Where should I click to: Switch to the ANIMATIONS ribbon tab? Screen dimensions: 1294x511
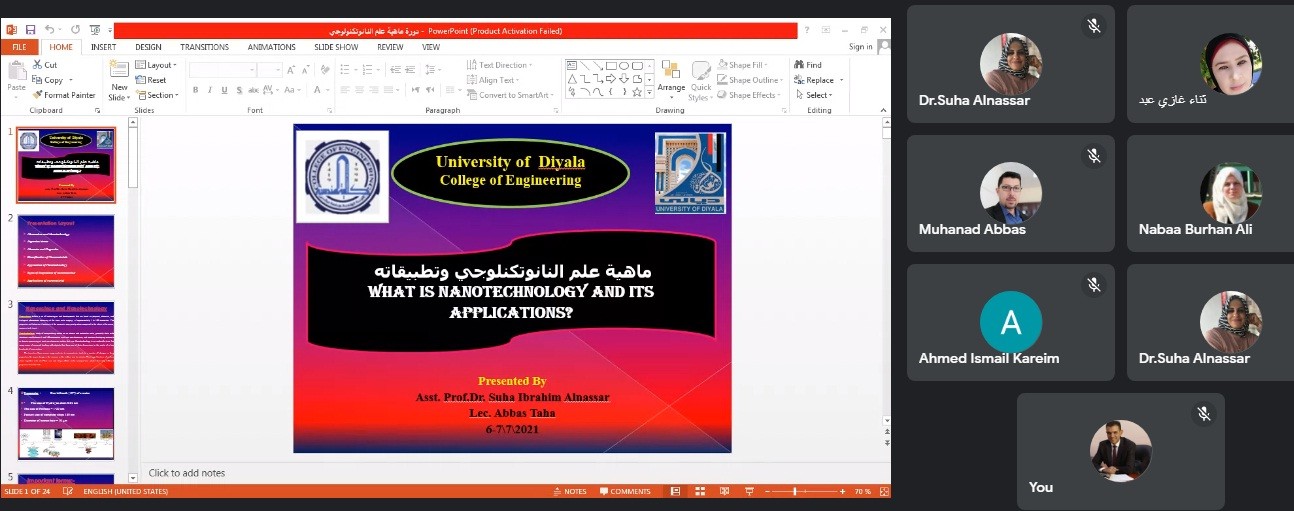point(272,47)
